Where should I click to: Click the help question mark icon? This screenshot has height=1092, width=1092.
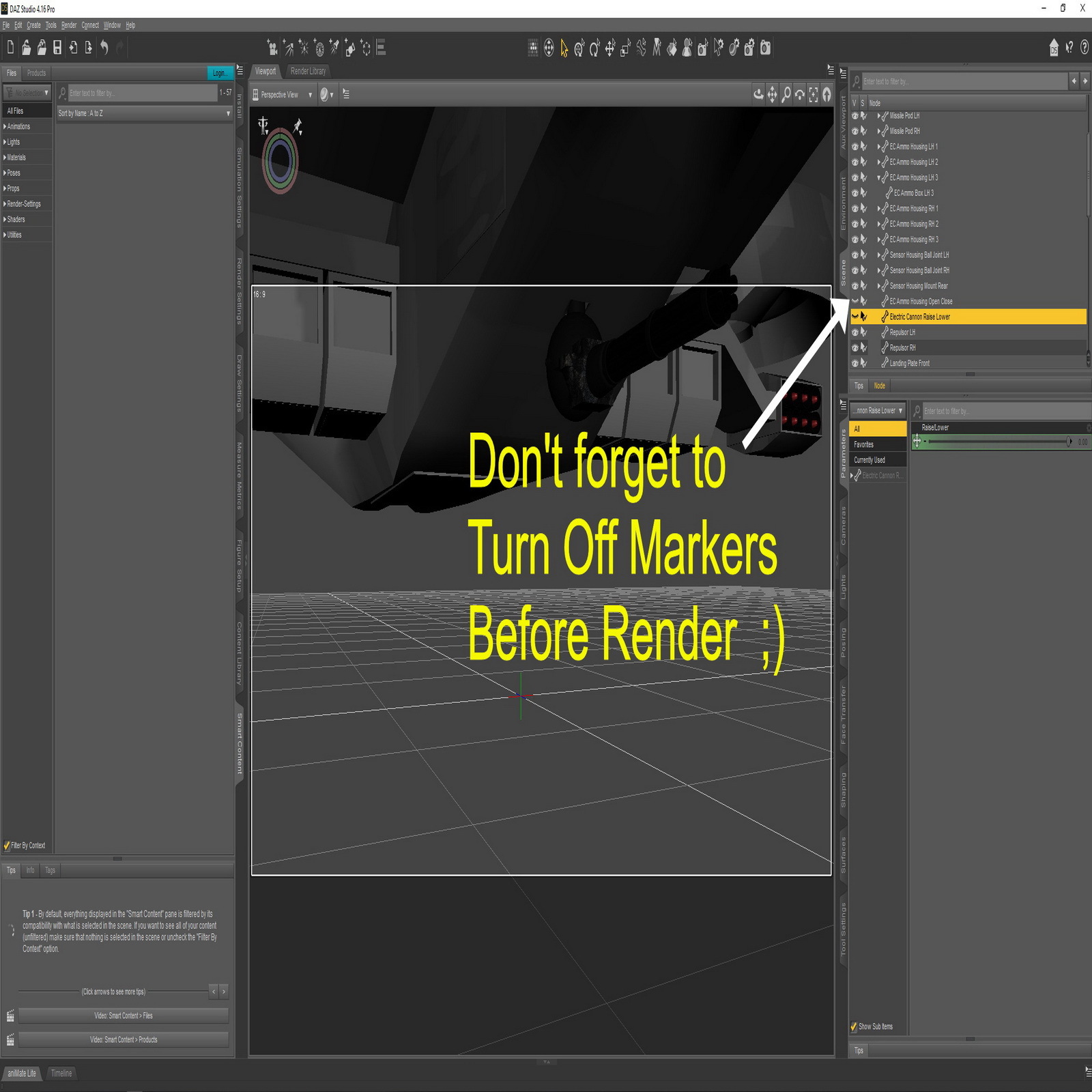click(1084, 47)
